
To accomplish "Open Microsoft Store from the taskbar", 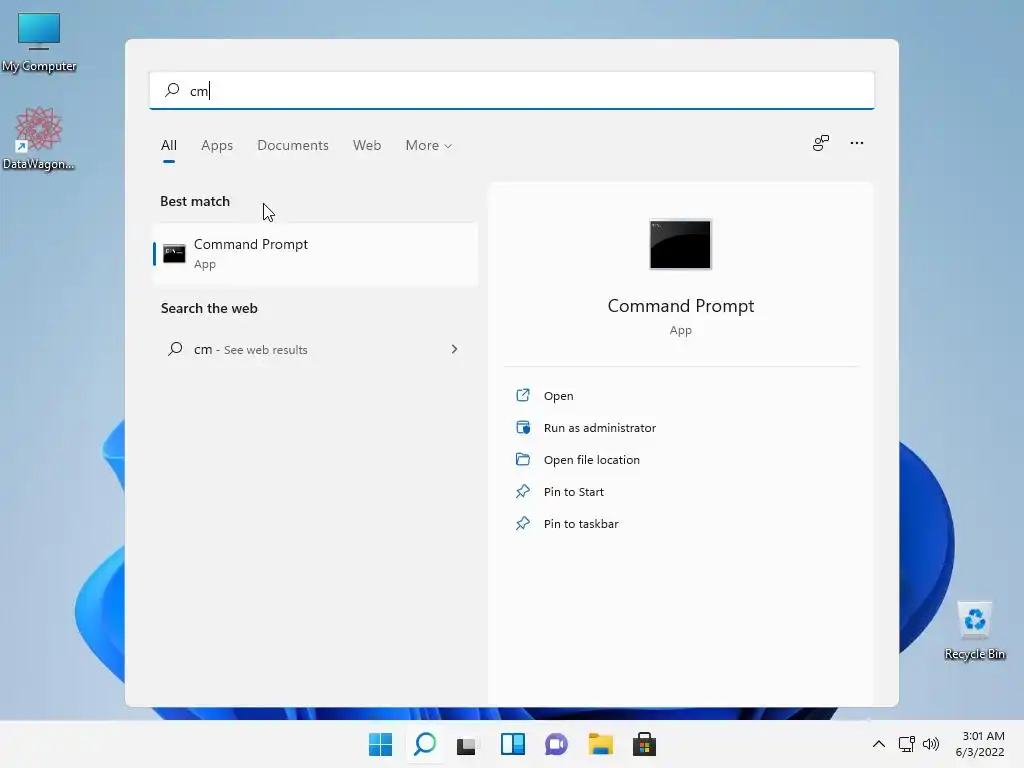I will tap(644, 744).
